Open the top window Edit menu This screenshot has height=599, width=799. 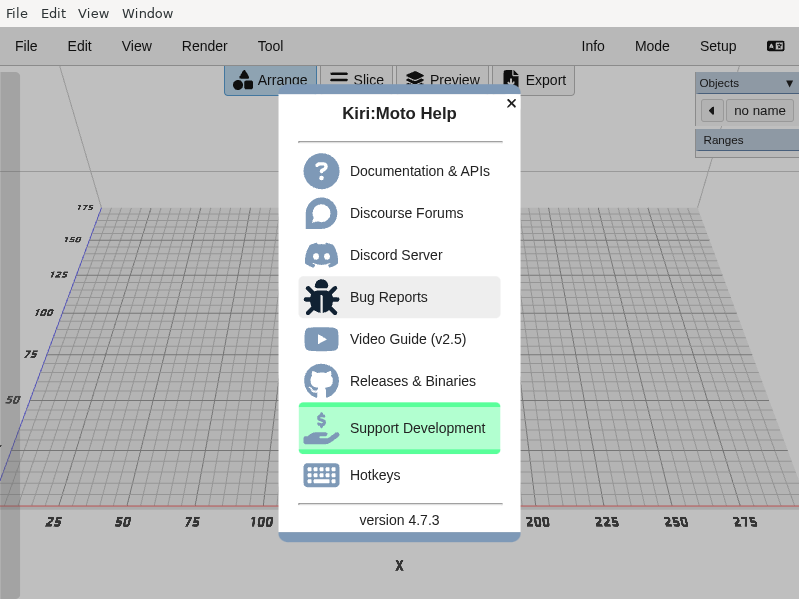(54, 13)
